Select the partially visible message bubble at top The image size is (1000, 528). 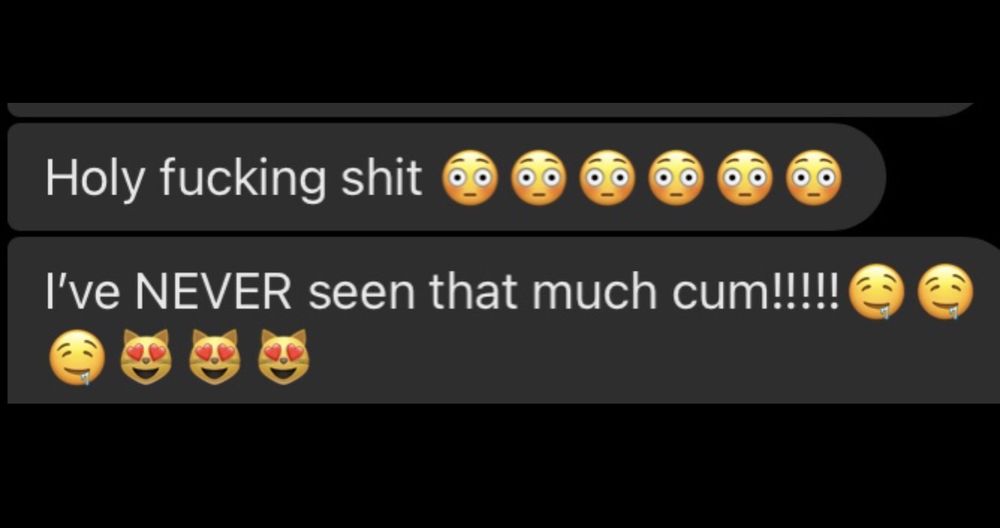(490, 110)
